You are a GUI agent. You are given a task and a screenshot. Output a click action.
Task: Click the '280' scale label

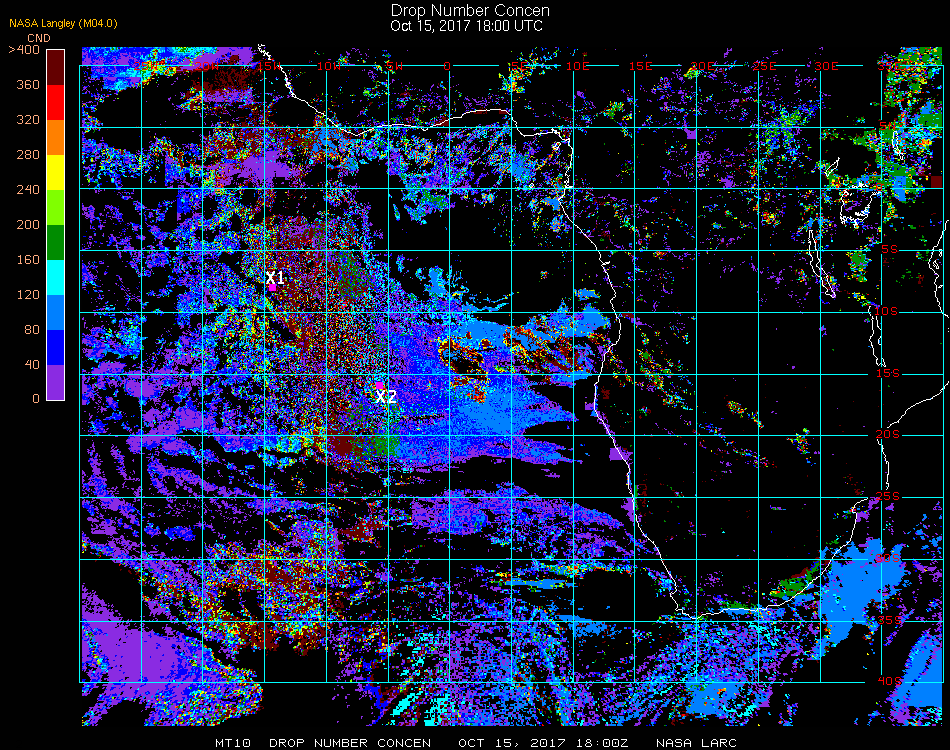[28, 154]
